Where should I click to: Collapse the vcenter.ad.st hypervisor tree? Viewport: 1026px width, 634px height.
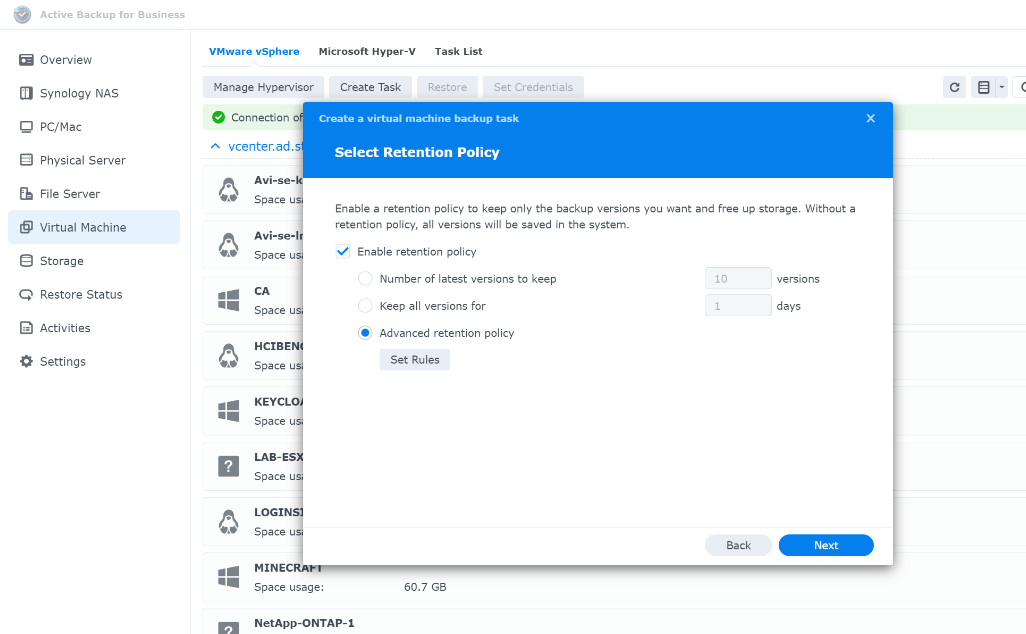click(213, 145)
